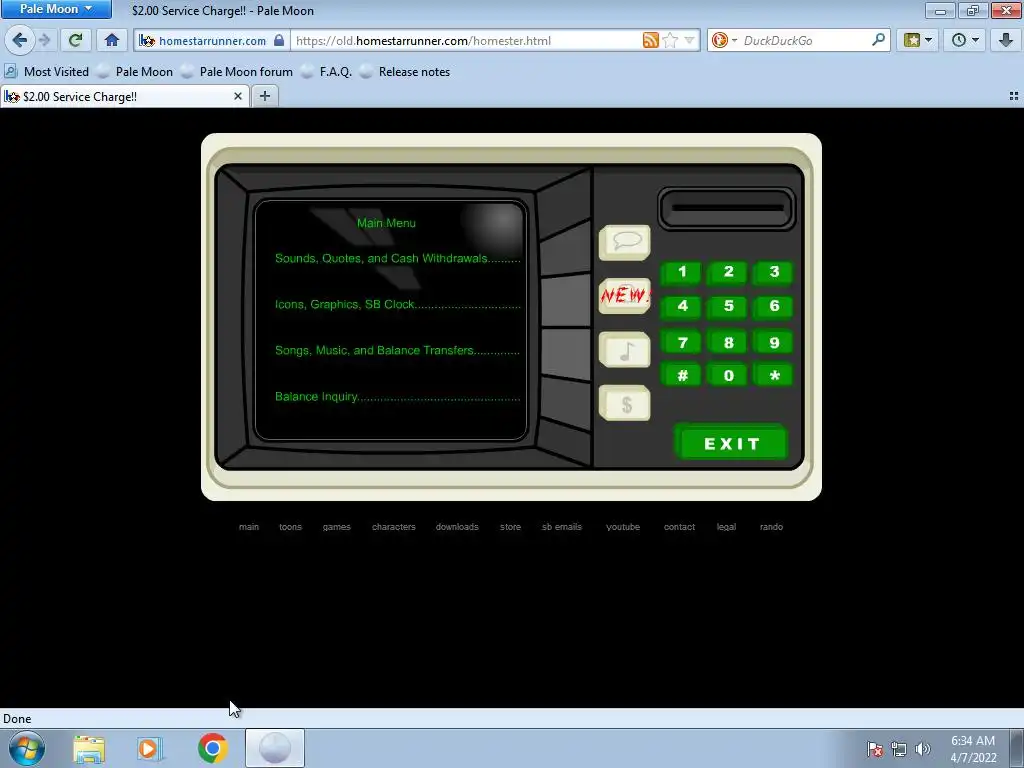Screen dimensions: 1024x768
Task: Open the toons footer link
Action: pyautogui.click(x=291, y=527)
